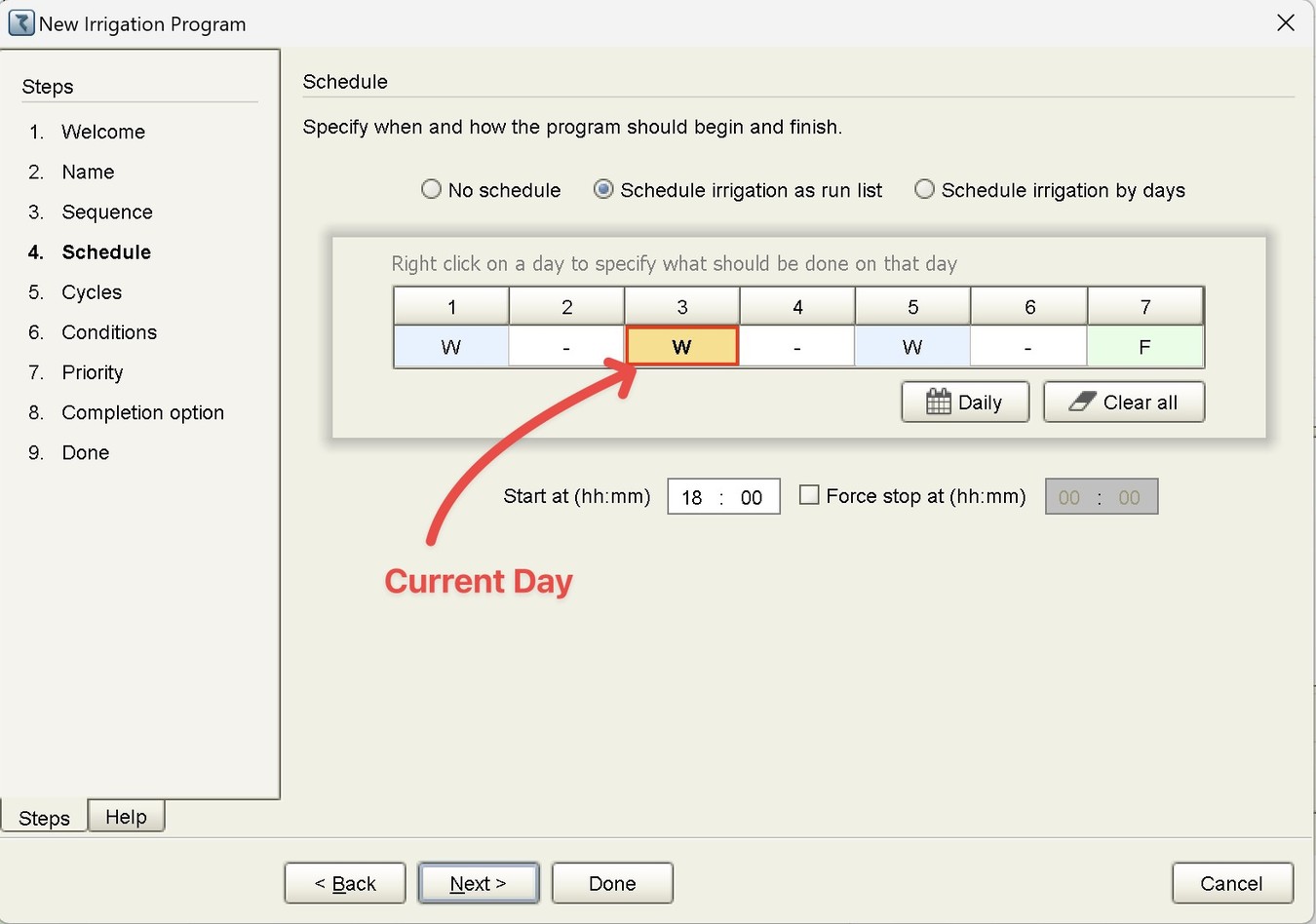Viewport: 1316px width, 924px height.
Task: Click the day 1 column header
Action: 451,306
